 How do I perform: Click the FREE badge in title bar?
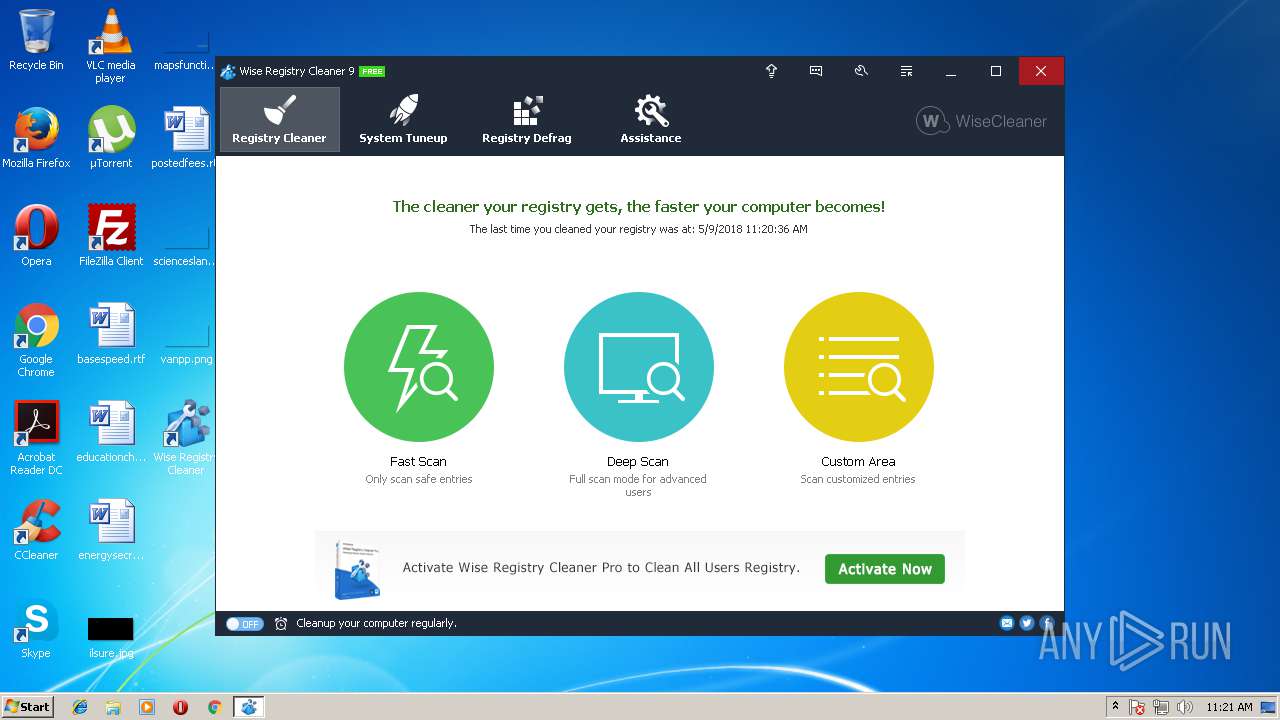pyautogui.click(x=372, y=71)
